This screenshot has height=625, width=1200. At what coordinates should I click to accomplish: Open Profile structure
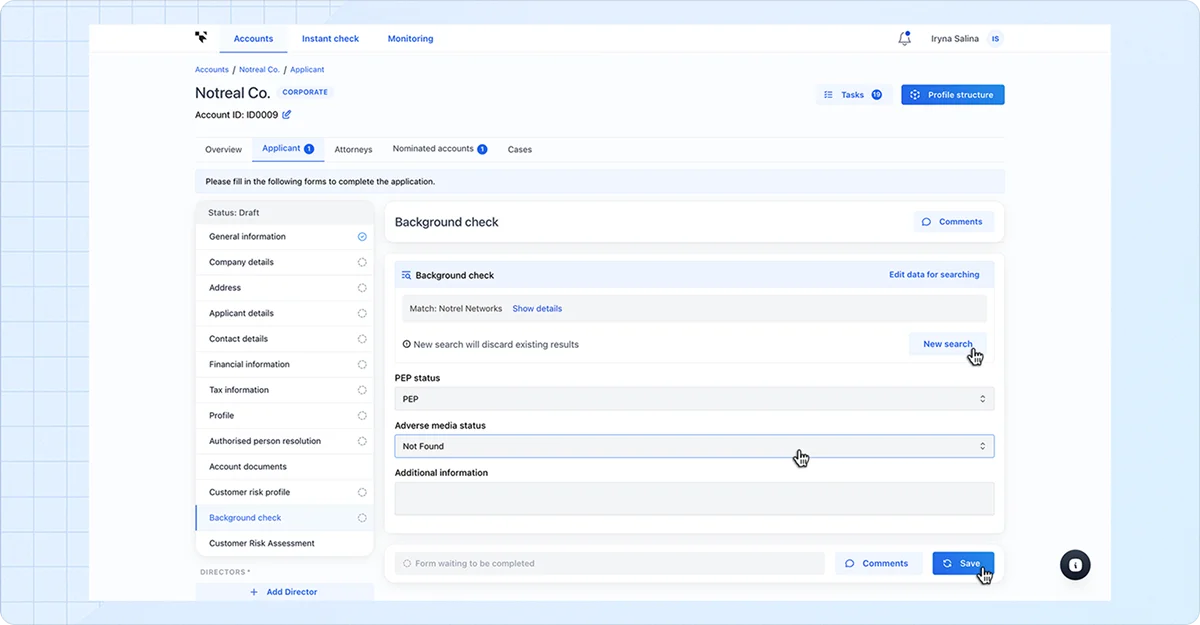click(x=953, y=95)
